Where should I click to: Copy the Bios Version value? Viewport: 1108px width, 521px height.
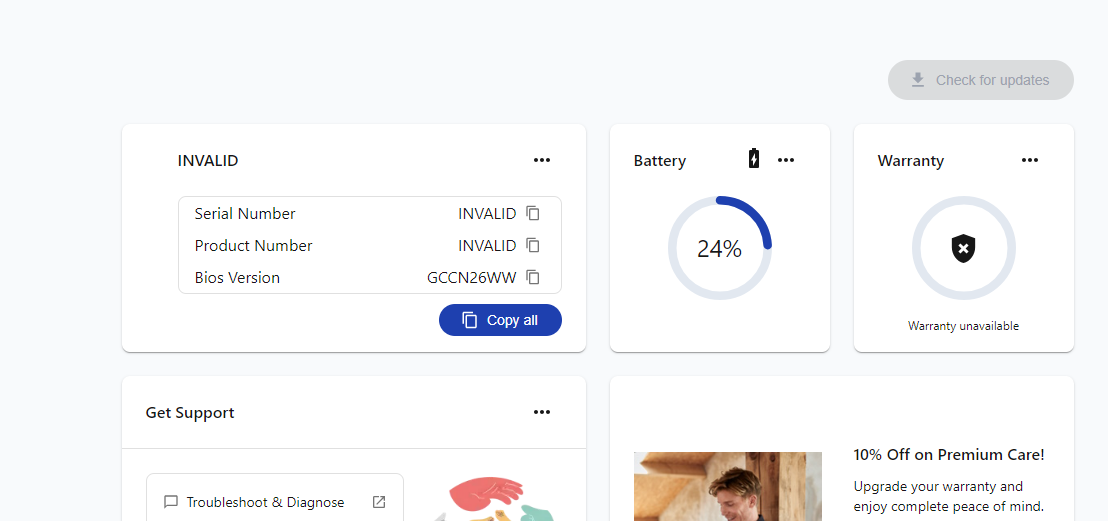coord(533,277)
